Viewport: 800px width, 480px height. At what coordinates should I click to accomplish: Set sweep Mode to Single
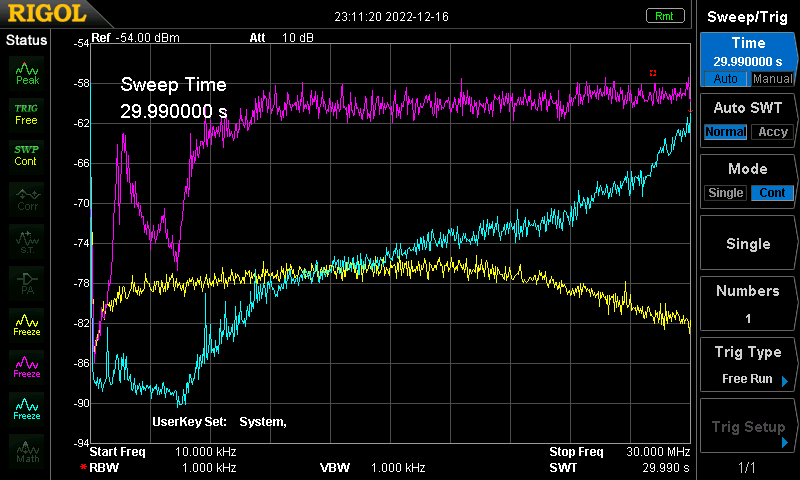pos(726,193)
